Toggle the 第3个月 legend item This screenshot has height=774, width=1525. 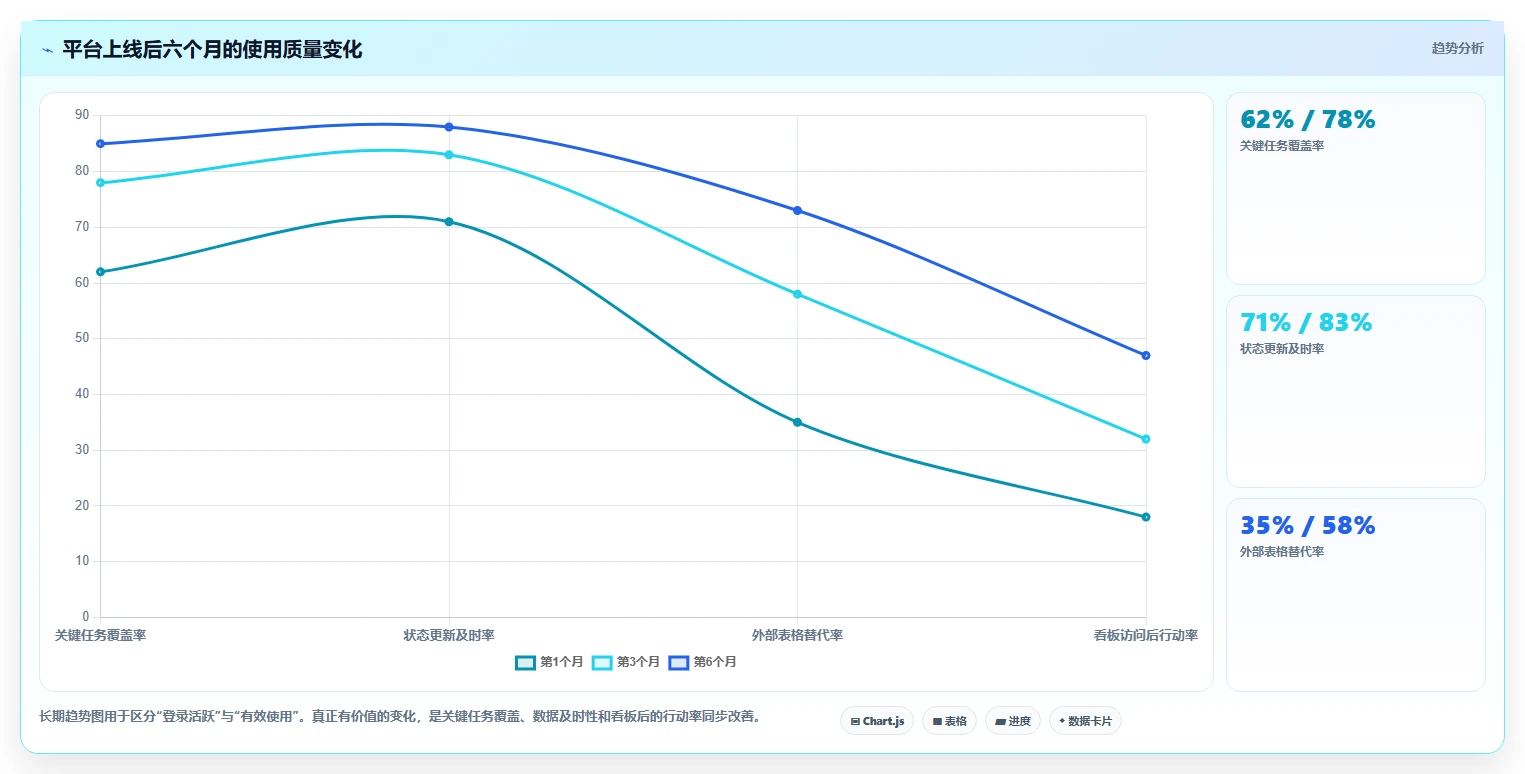(626, 662)
